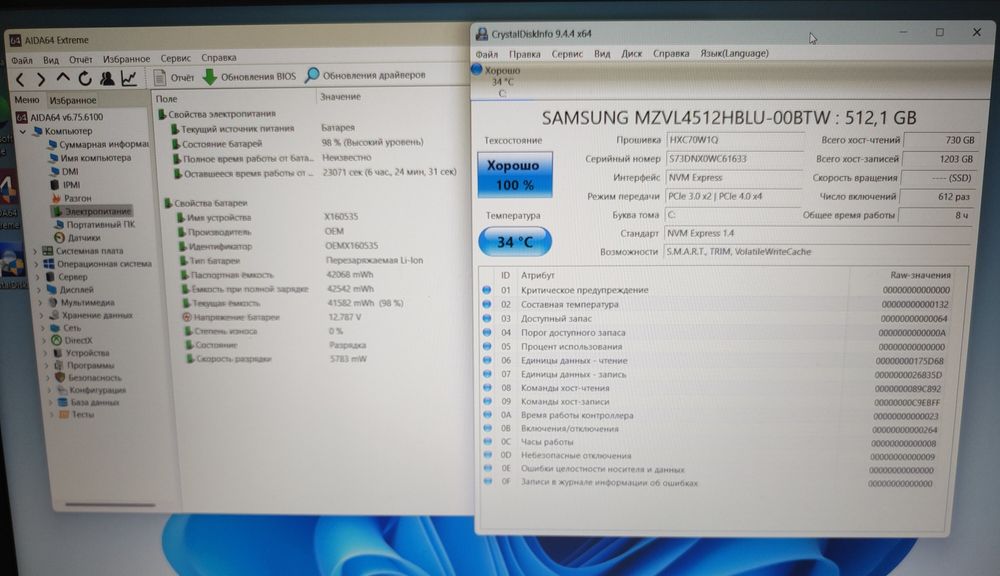
Task: Open Избранное menu in AIDA64 menu bar
Action: click(126, 59)
